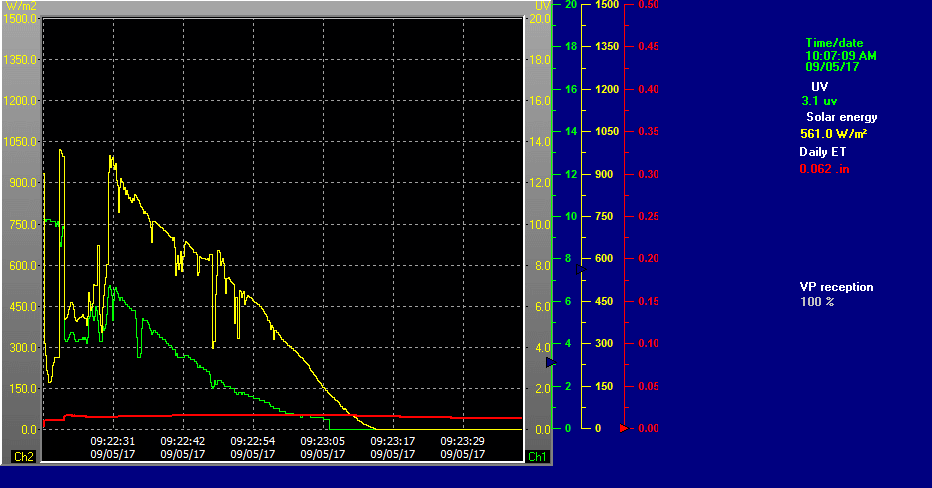This screenshot has width=932, height=488.
Task: Click the '3.1 uv' reading
Action: tap(819, 101)
